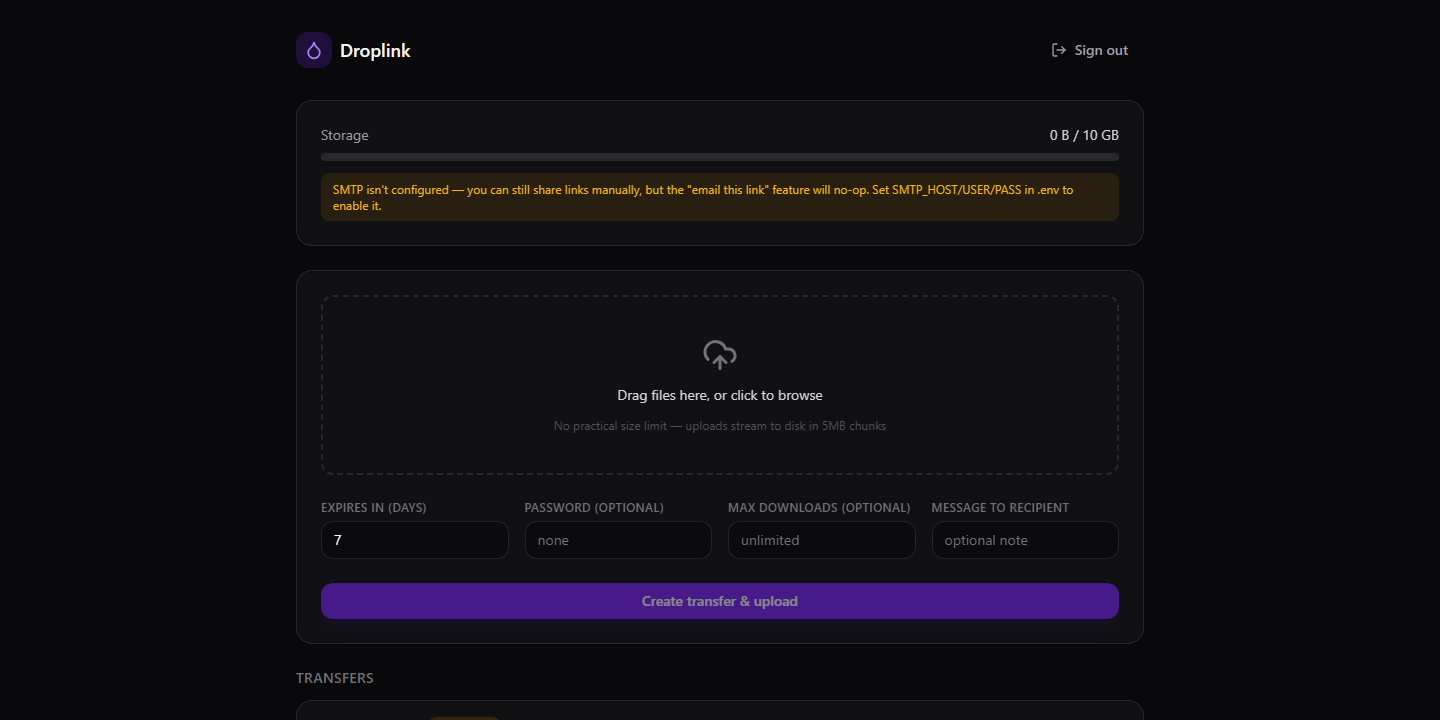The height and width of the screenshot is (720, 1440).
Task: Click the Droplink brand name
Action: [x=375, y=51]
